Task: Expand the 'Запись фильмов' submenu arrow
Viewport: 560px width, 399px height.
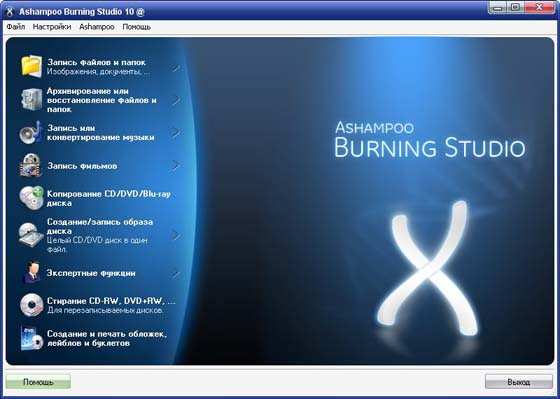Action: point(176,165)
